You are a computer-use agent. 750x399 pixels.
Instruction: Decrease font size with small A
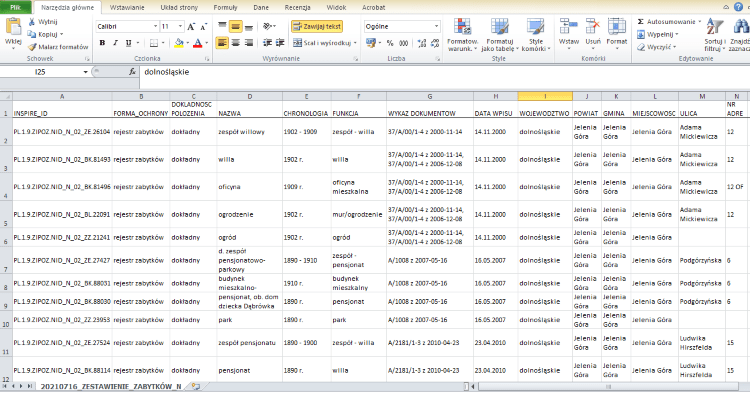[203, 27]
